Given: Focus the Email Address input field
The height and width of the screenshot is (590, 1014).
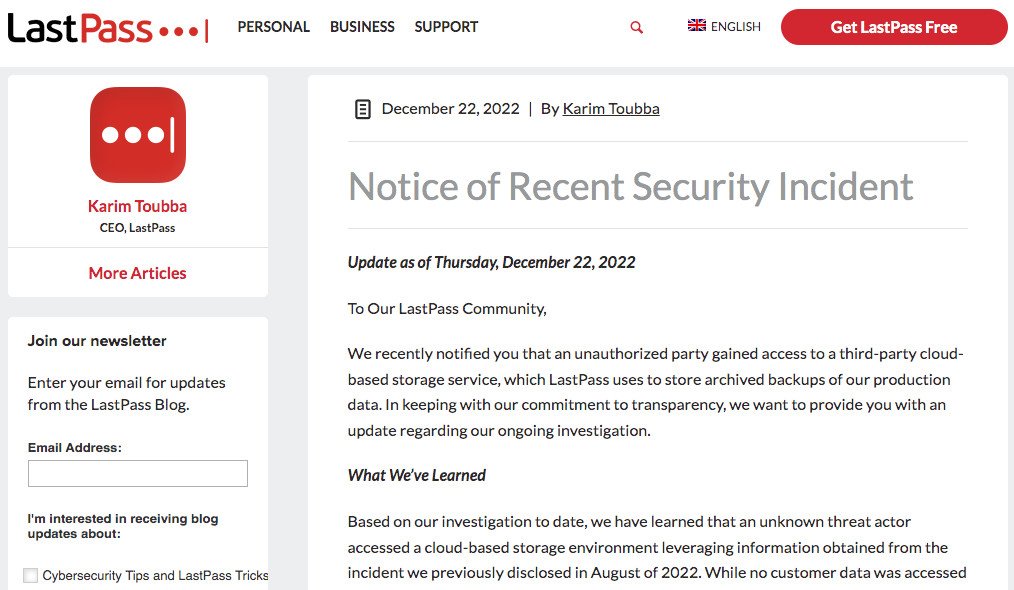Looking at the screenshot, I should point(138,474).
